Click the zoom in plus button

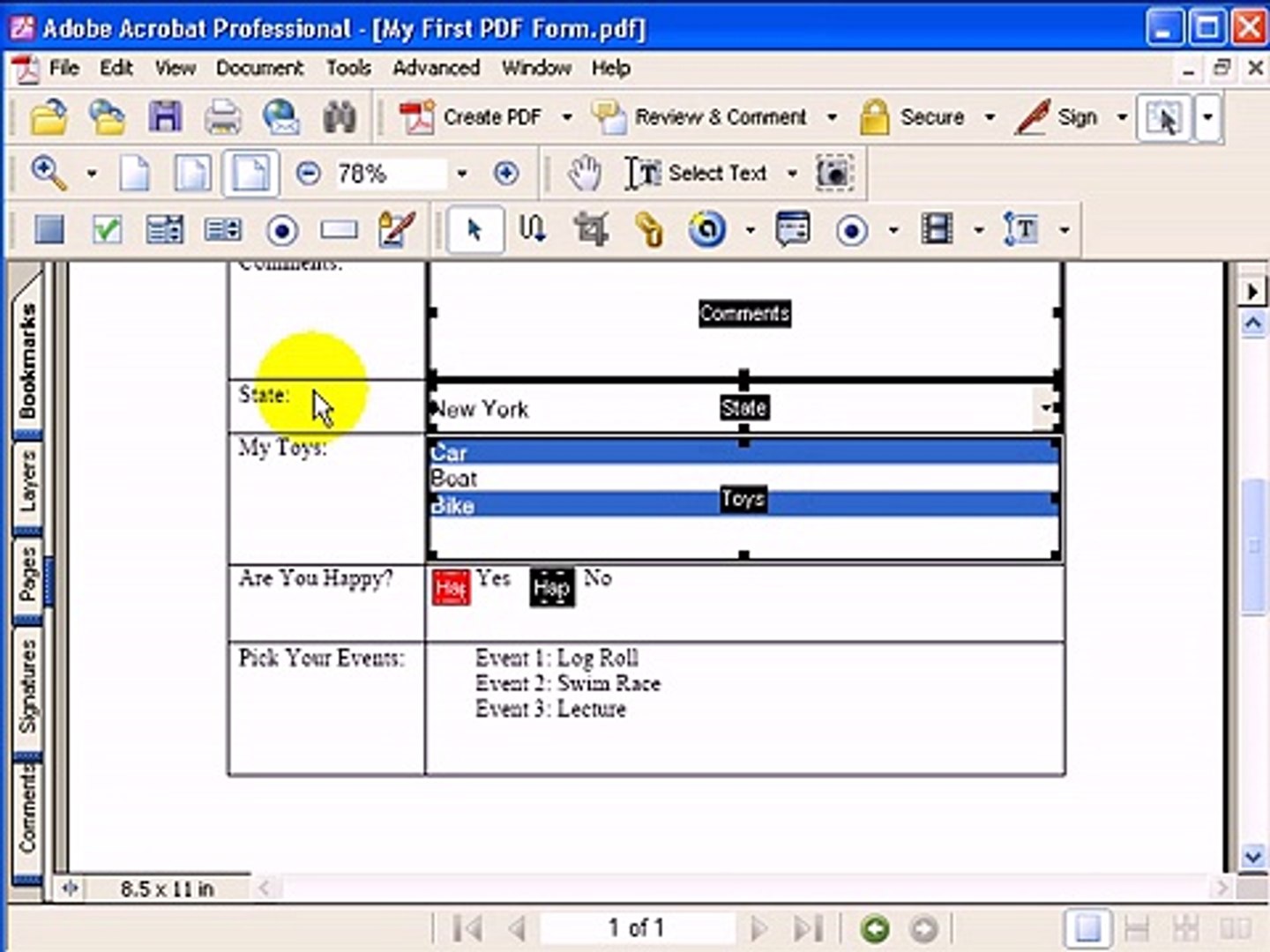[x=506, y=174]
